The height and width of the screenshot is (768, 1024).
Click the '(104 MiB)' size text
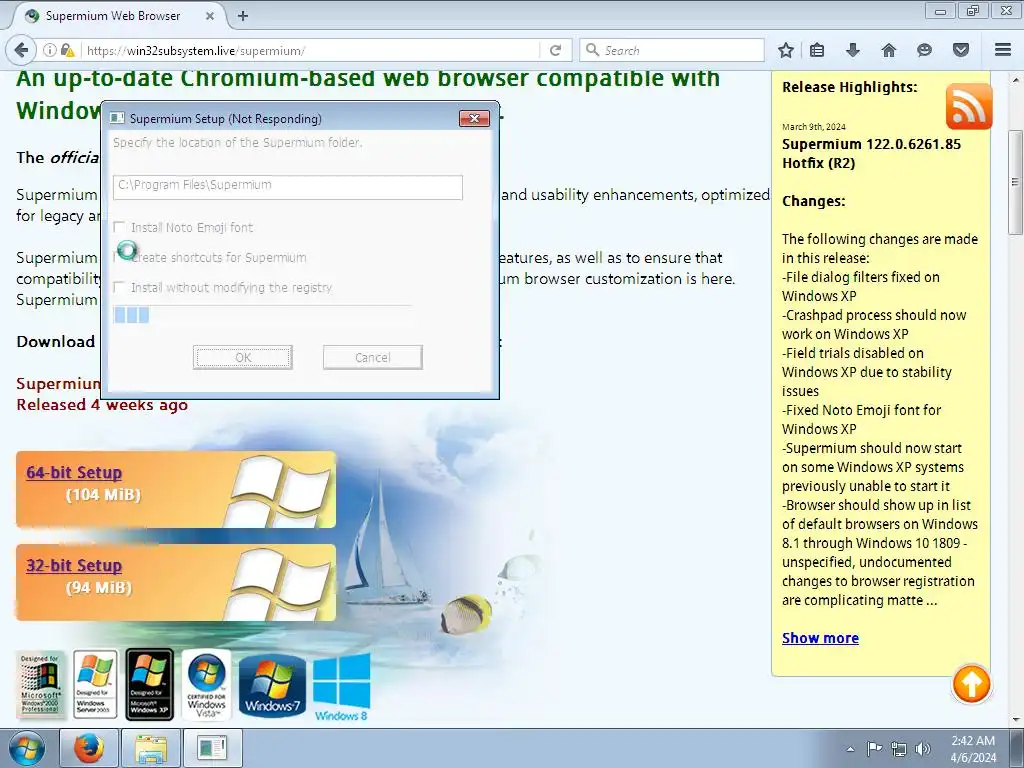point(103,495)
